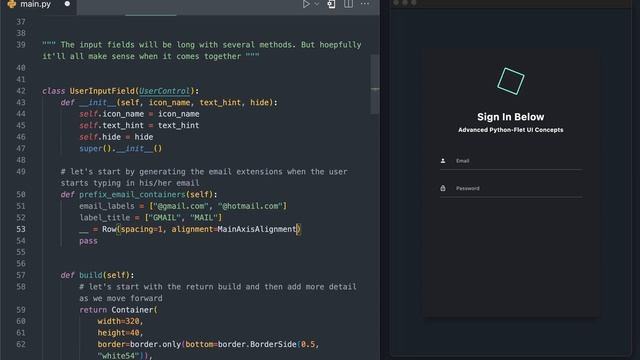Click 'super().__init__()' on line 47
The width and height of the screenshot is (640, 360).
coord(120,149)
